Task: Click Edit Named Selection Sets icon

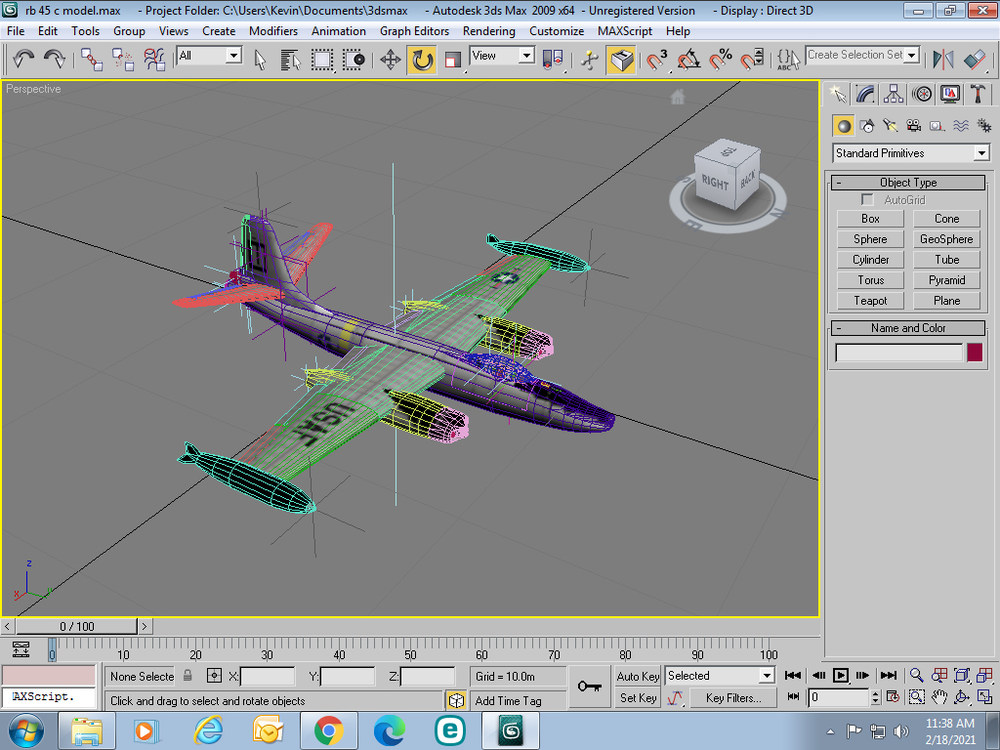Action: coord(788,59)
